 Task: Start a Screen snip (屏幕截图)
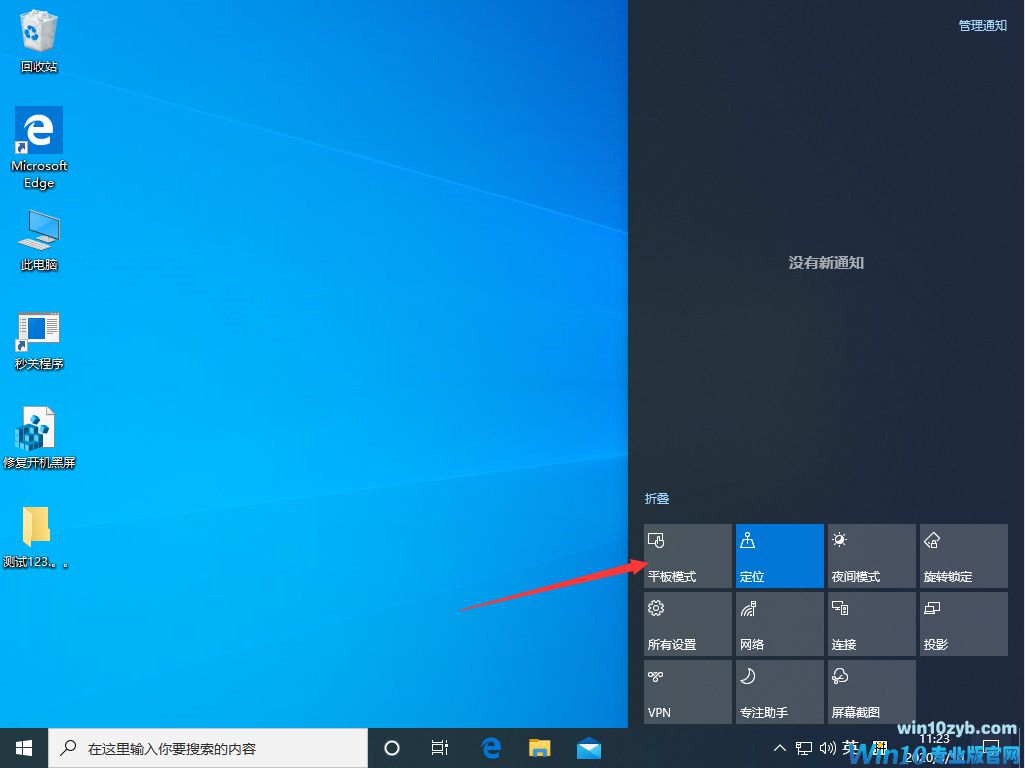871,691
